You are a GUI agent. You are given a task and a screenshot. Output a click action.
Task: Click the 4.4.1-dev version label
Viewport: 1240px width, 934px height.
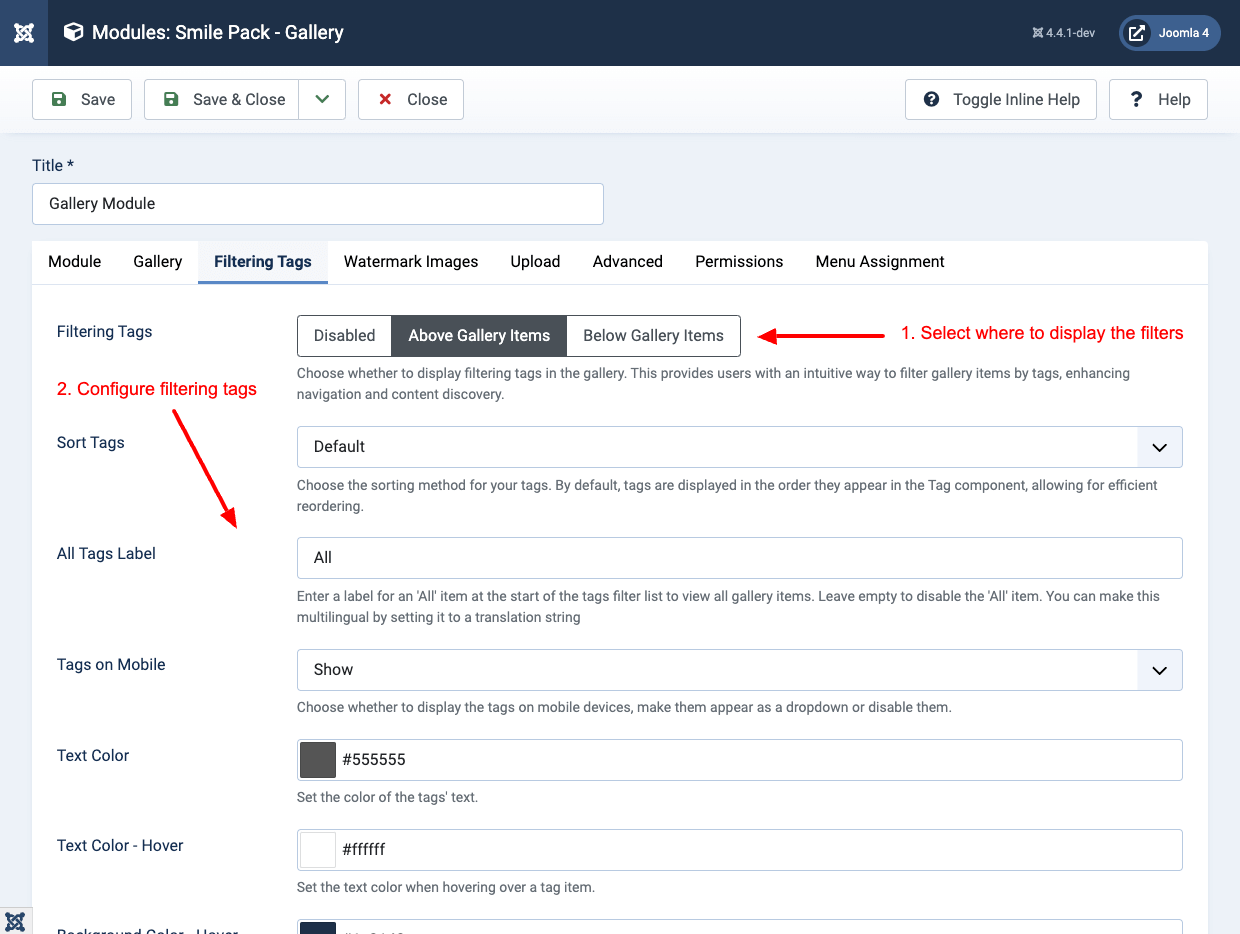pos(1063,33)
